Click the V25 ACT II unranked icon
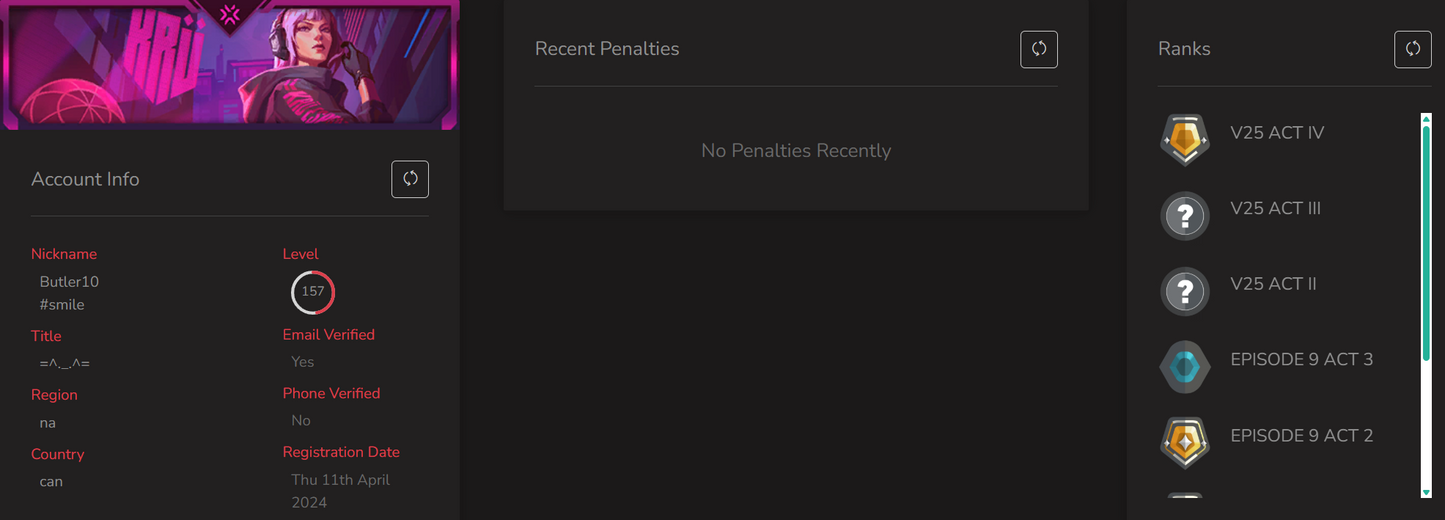Screen dimensions: 1445x520 (1185, 290)
